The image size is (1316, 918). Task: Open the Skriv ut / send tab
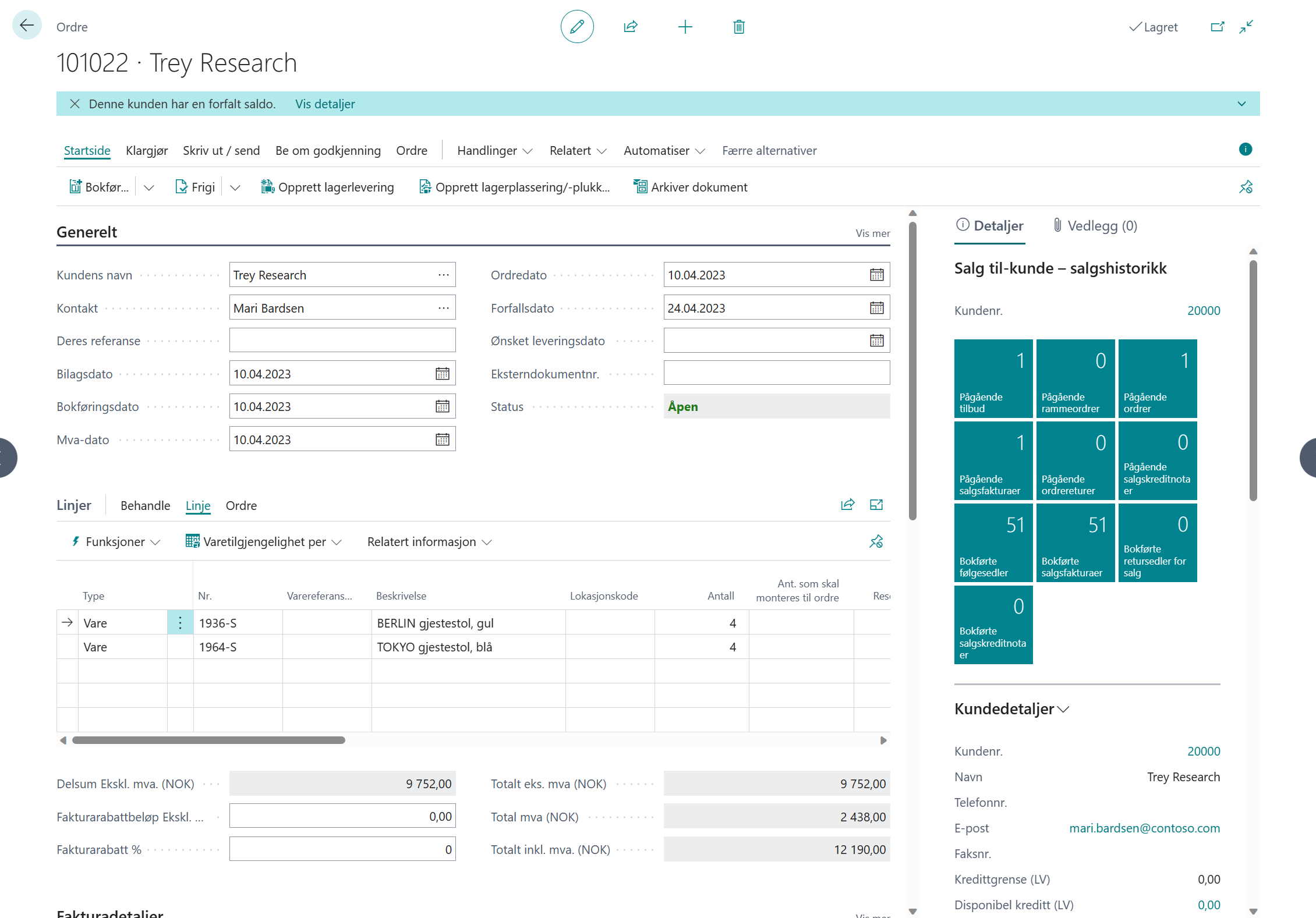click(221, 150)
